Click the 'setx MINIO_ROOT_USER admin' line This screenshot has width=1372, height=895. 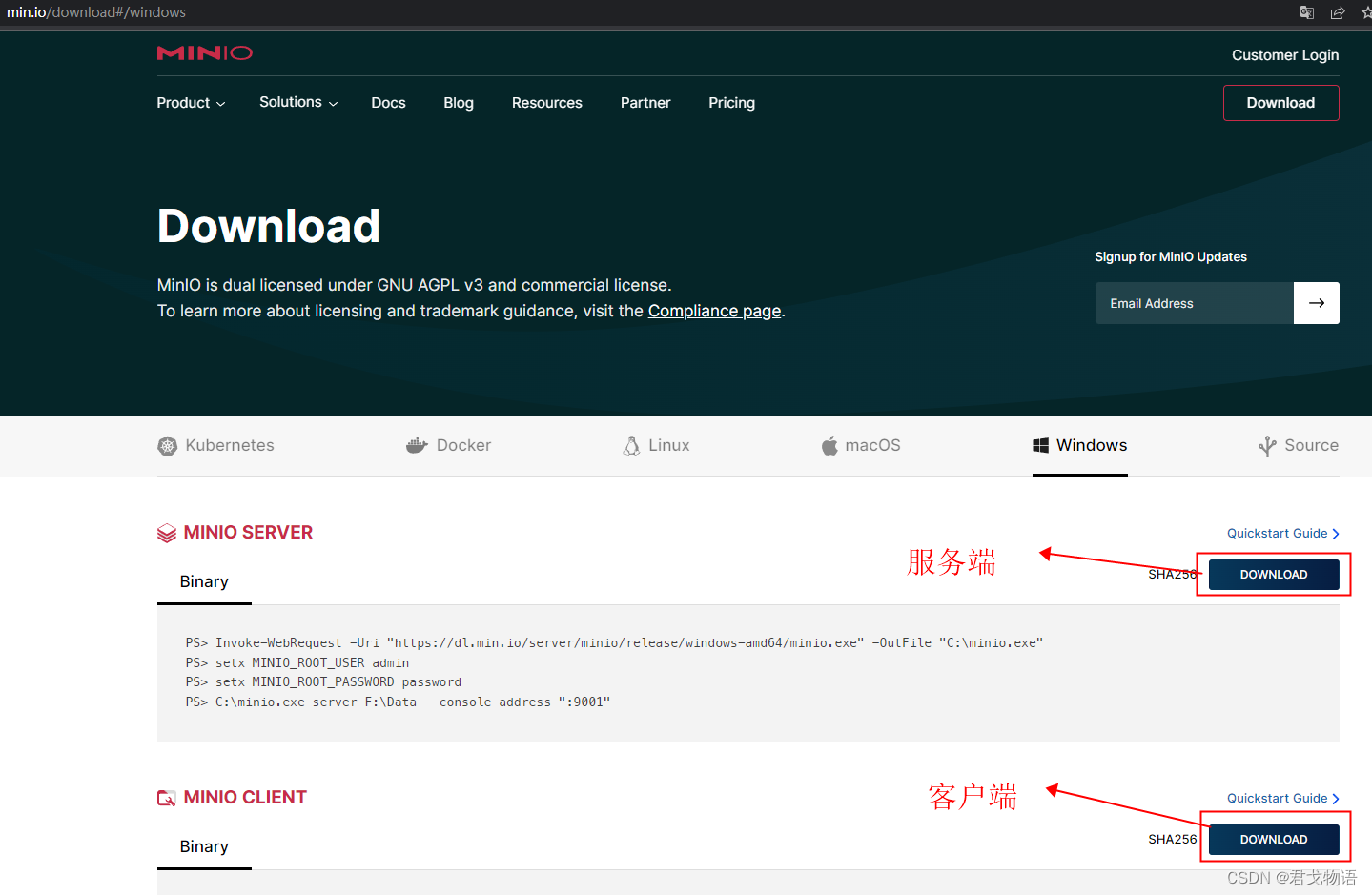pos(297,663)
